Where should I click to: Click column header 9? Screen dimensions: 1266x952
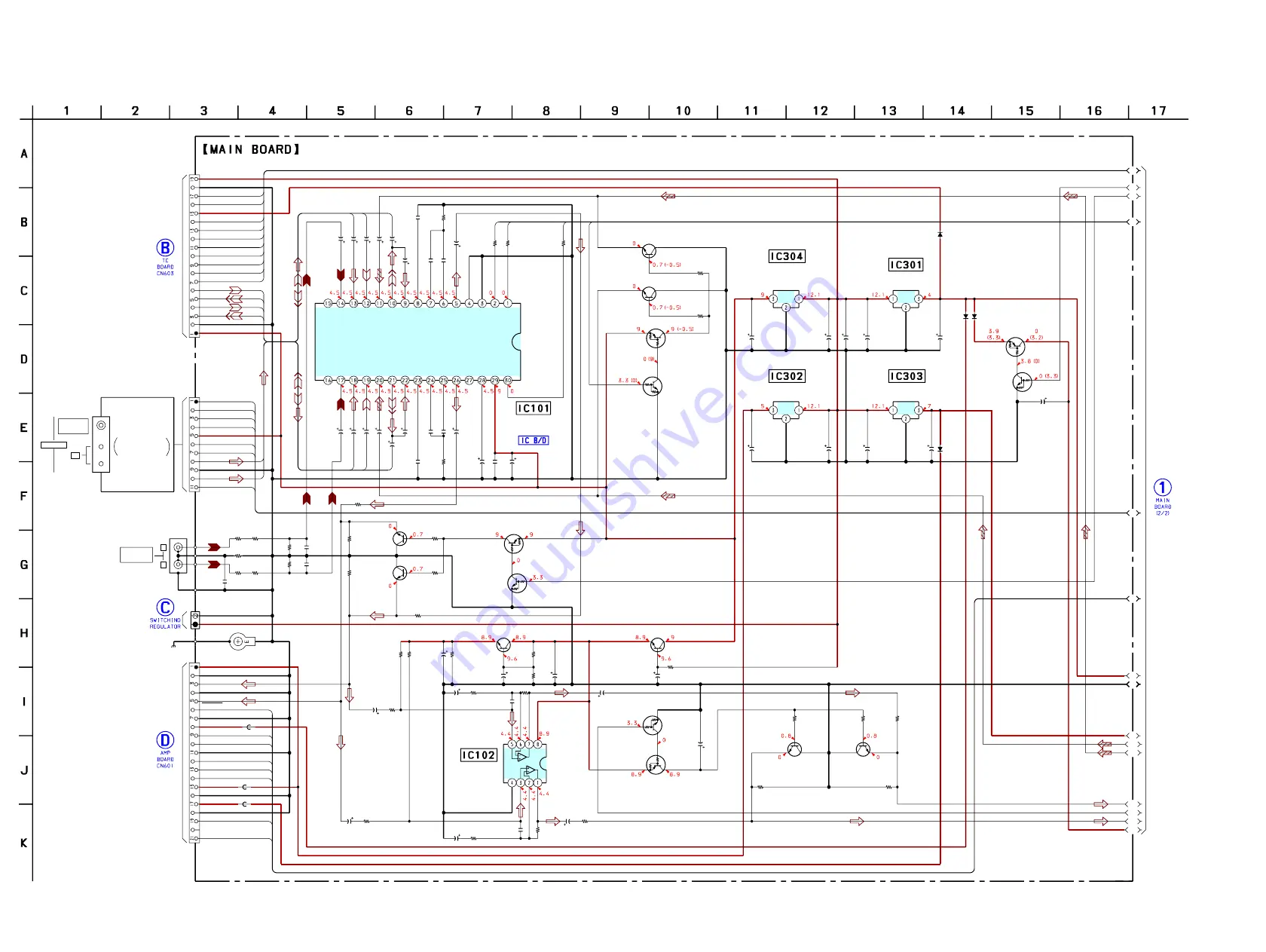(x=615, y=111)
